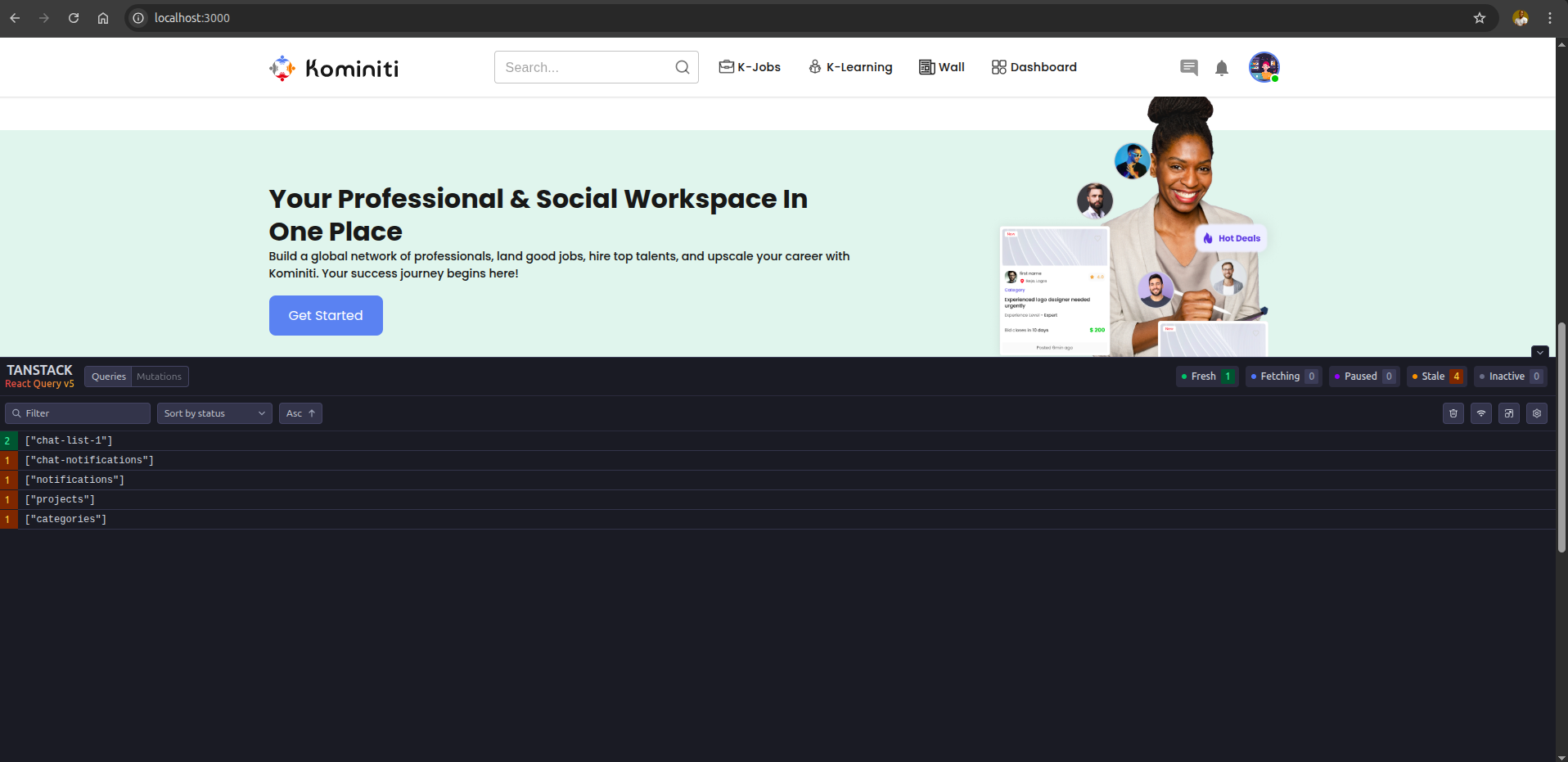Viewport: 1568px width, 762px height.
Task: Select the ["chat-notifications"] query row
Action: click(89, 460)
